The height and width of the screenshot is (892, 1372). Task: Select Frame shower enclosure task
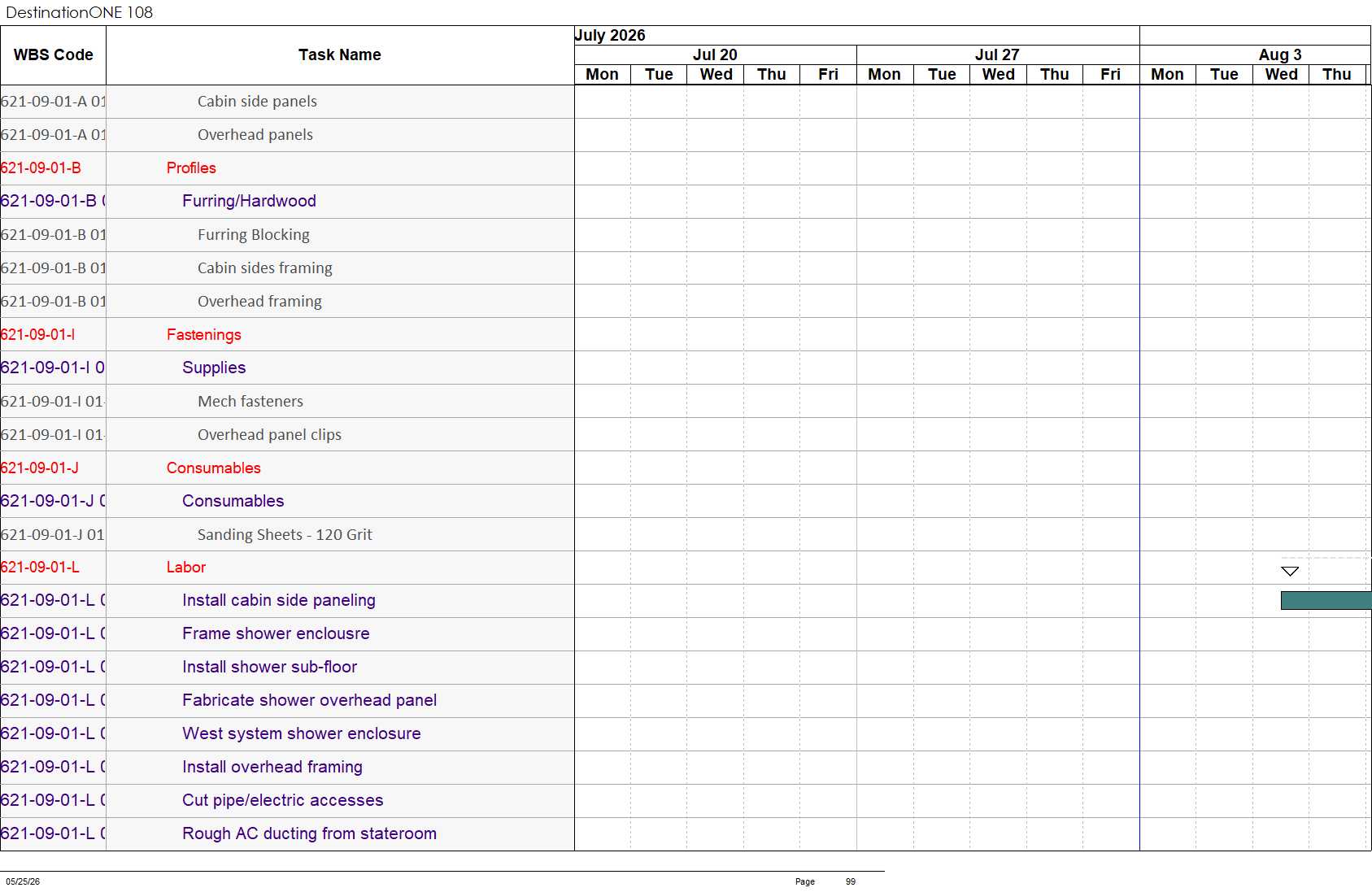pos(276,633)
